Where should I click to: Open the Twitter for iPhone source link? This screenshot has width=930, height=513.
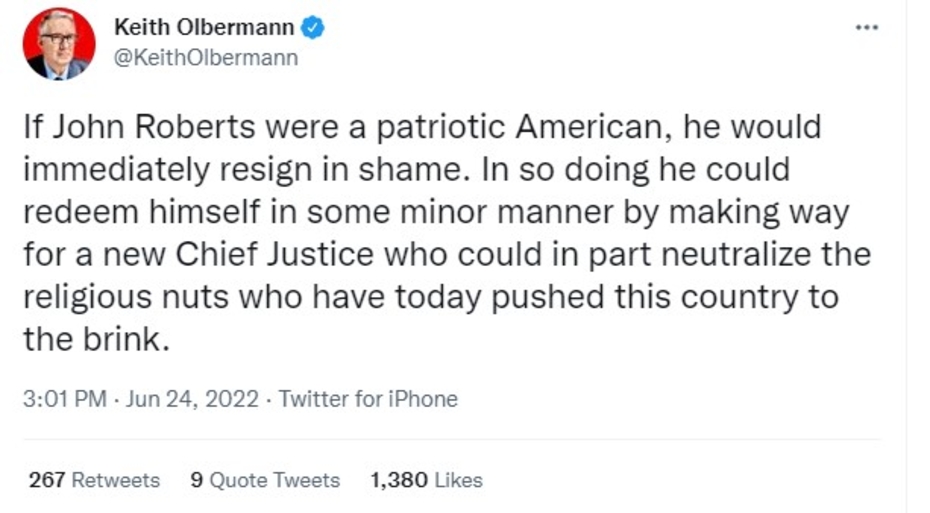[367, 399]
